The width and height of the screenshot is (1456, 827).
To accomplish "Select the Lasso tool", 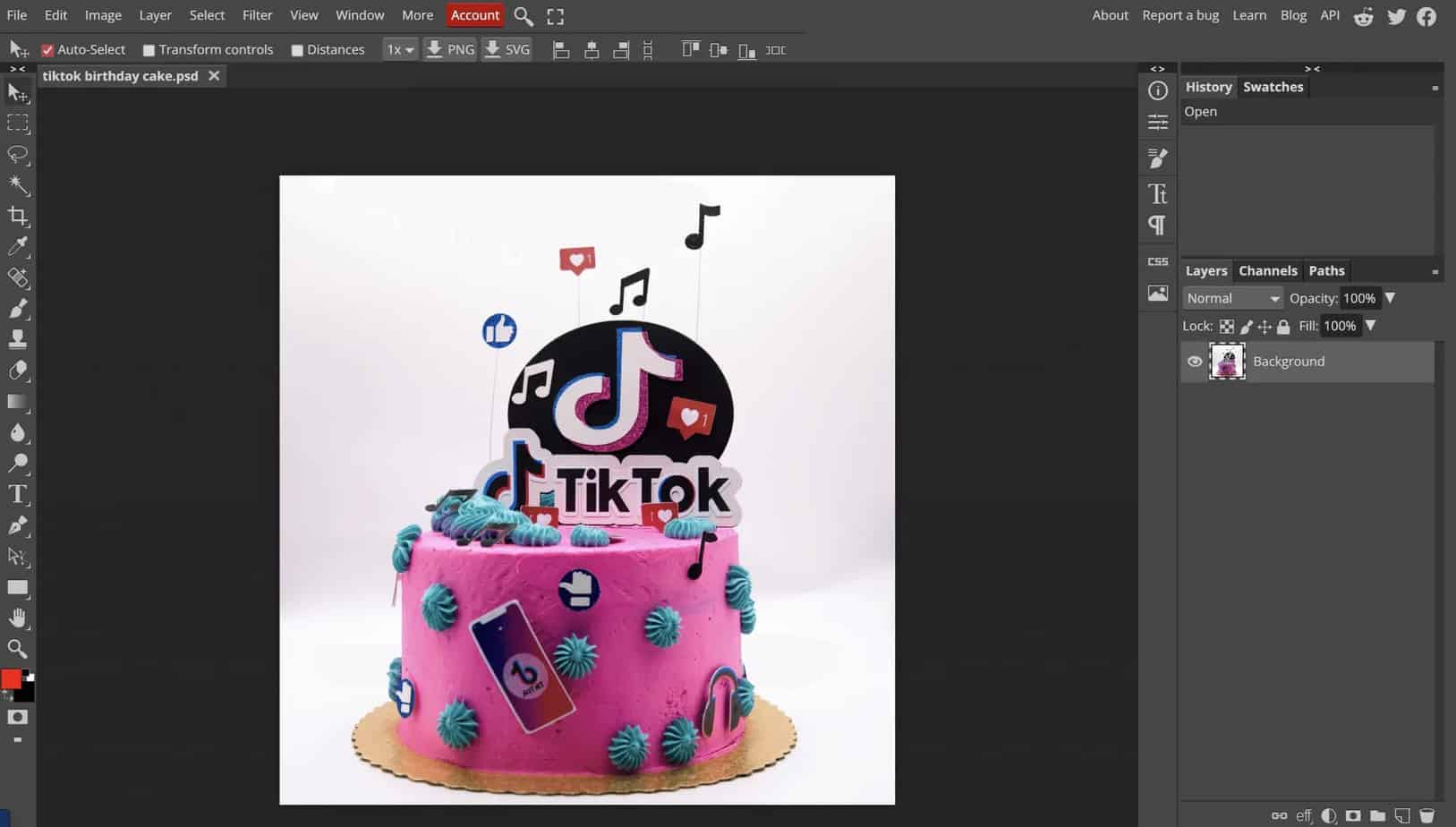I will pos(17,154).
